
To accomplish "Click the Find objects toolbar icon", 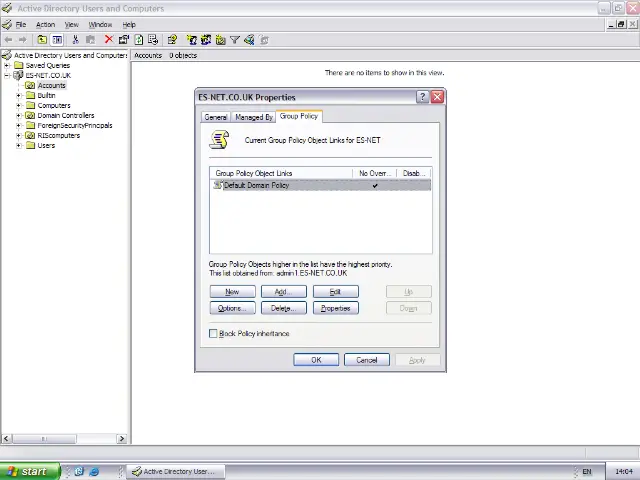I will [249, 40].
